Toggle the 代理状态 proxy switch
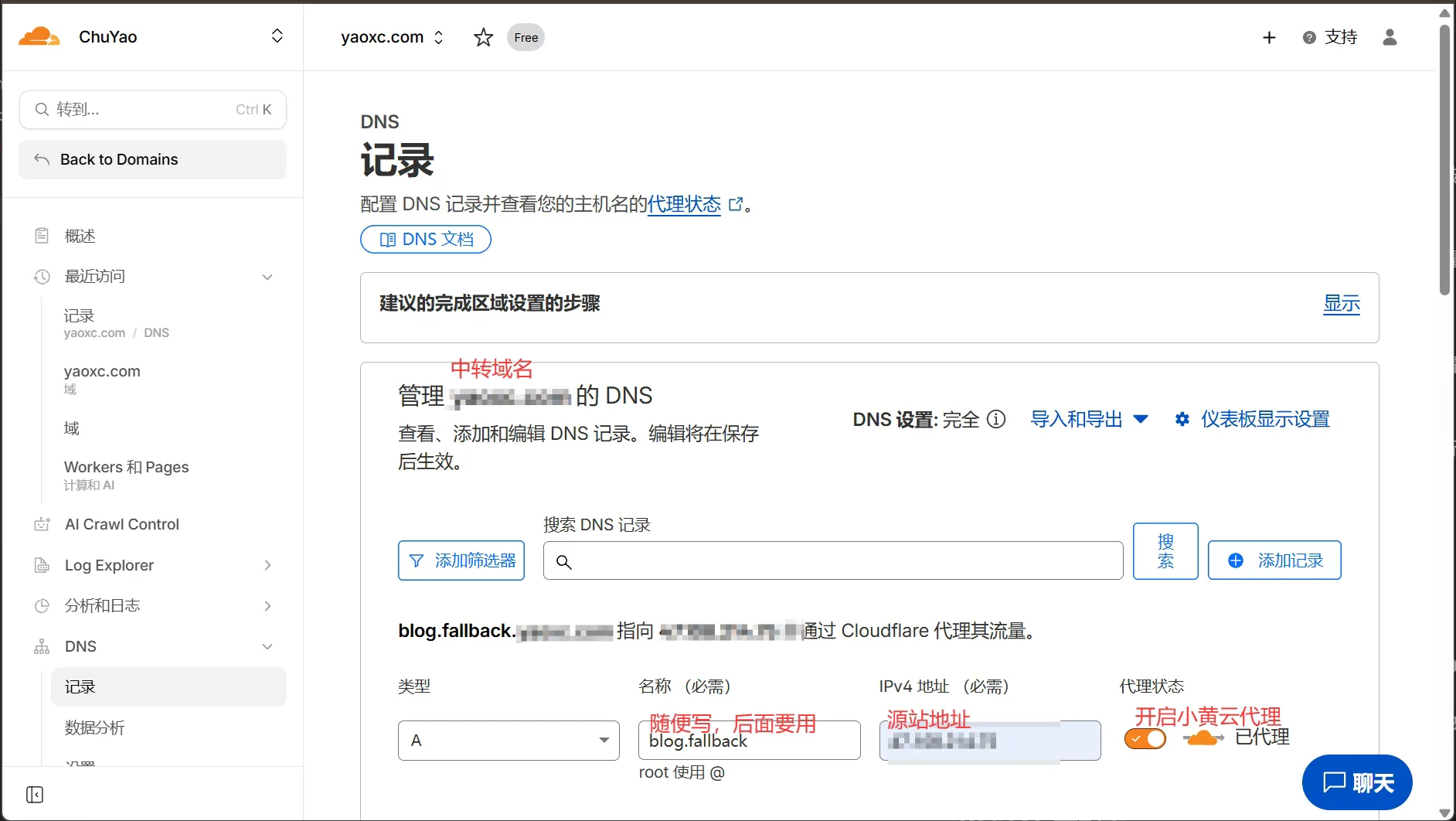 (x=1145, y=739)
